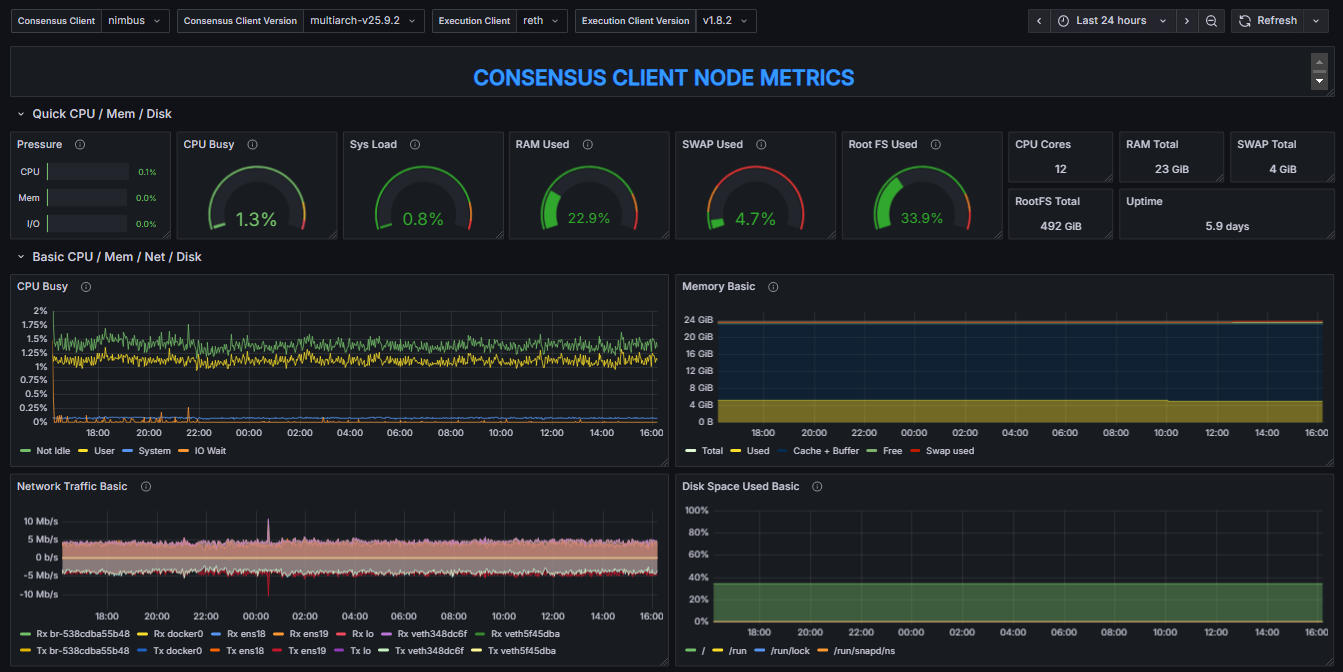Click the Refresh dashboard button
Image resolution: width=1343 pixels, height=672 pixels.
pyautogui.click(x=1267, y=21)
